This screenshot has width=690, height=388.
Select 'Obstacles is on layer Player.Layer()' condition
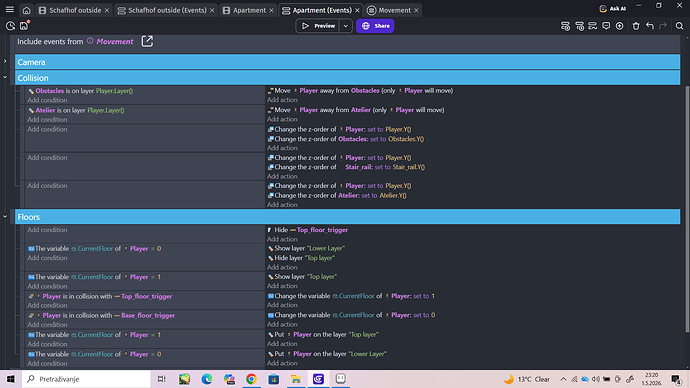click(x=81, y=91)
